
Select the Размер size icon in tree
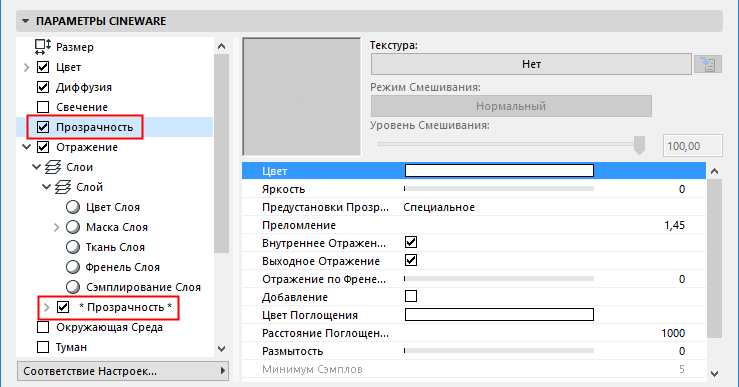43,47
